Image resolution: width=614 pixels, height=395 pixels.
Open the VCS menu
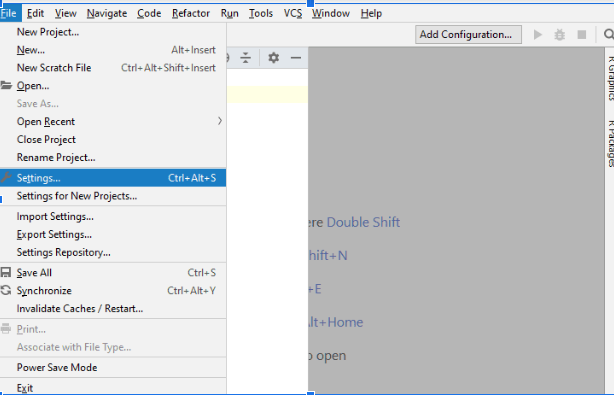coord(293,13)
